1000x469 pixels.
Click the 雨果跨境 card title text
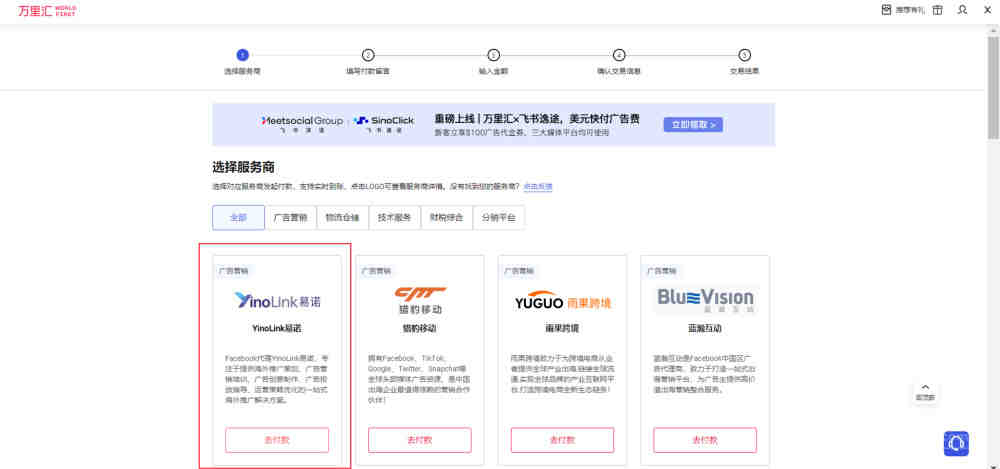point(562,329)
